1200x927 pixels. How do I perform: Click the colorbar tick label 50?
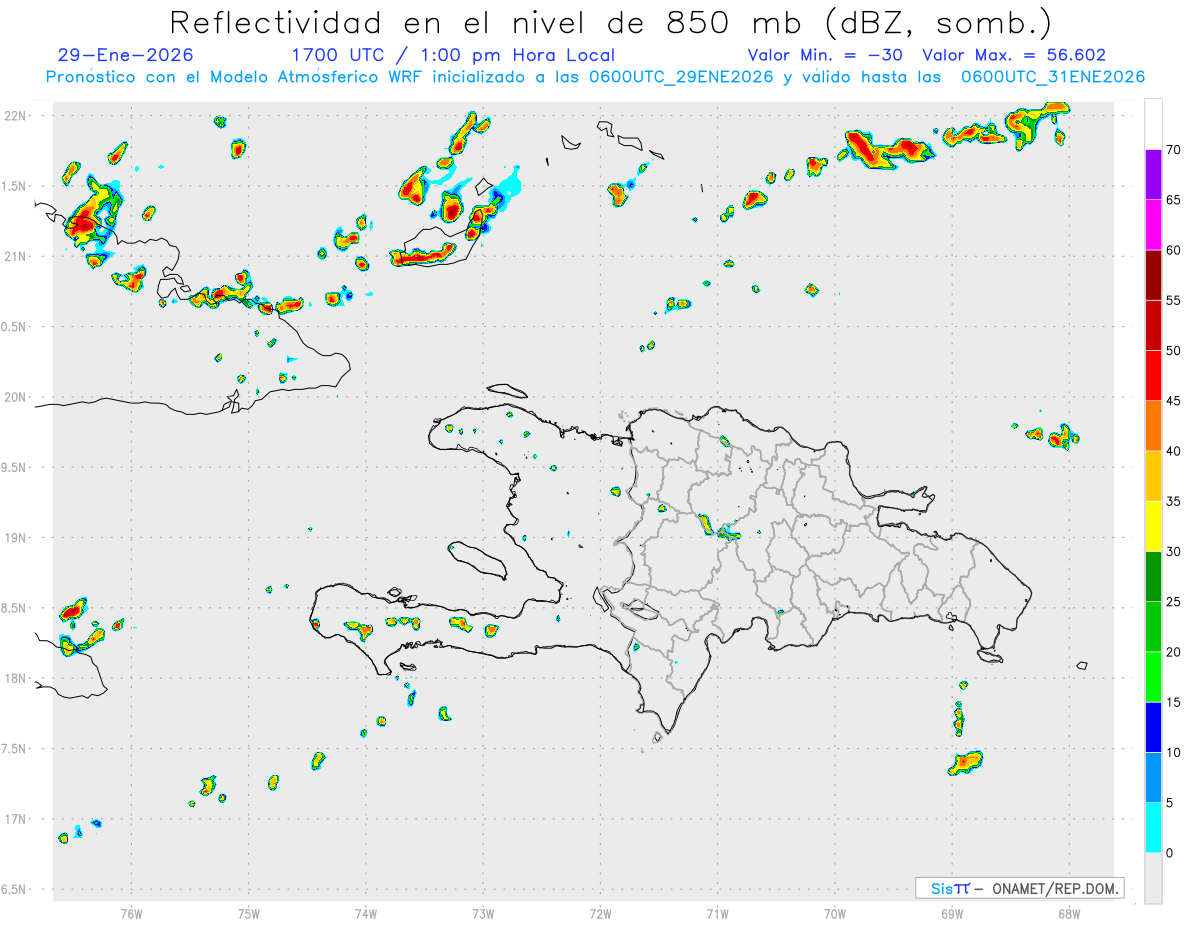pos(1173,351)
